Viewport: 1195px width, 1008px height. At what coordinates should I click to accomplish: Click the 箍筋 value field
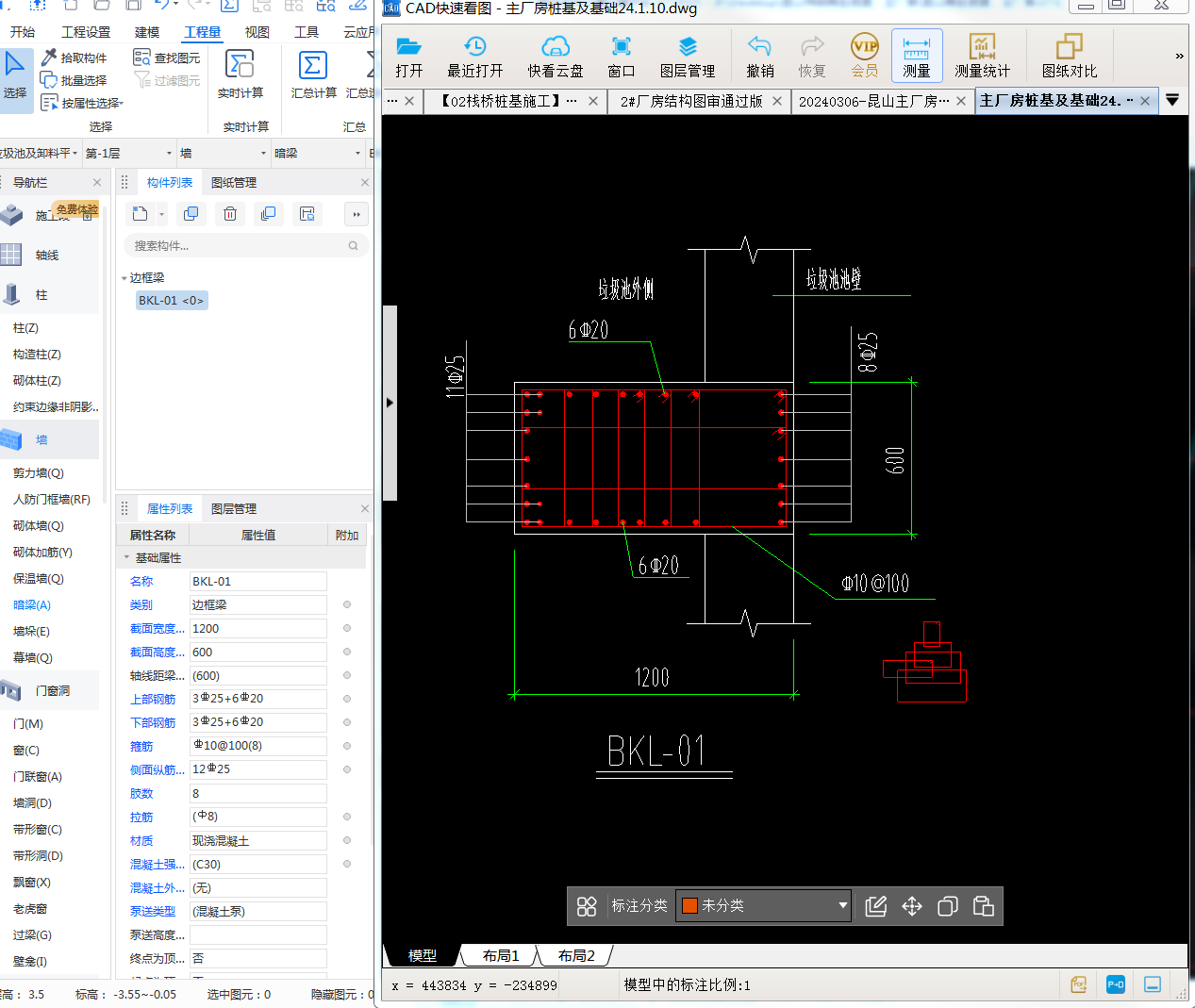pyautogui.click(x=258, y=746)
